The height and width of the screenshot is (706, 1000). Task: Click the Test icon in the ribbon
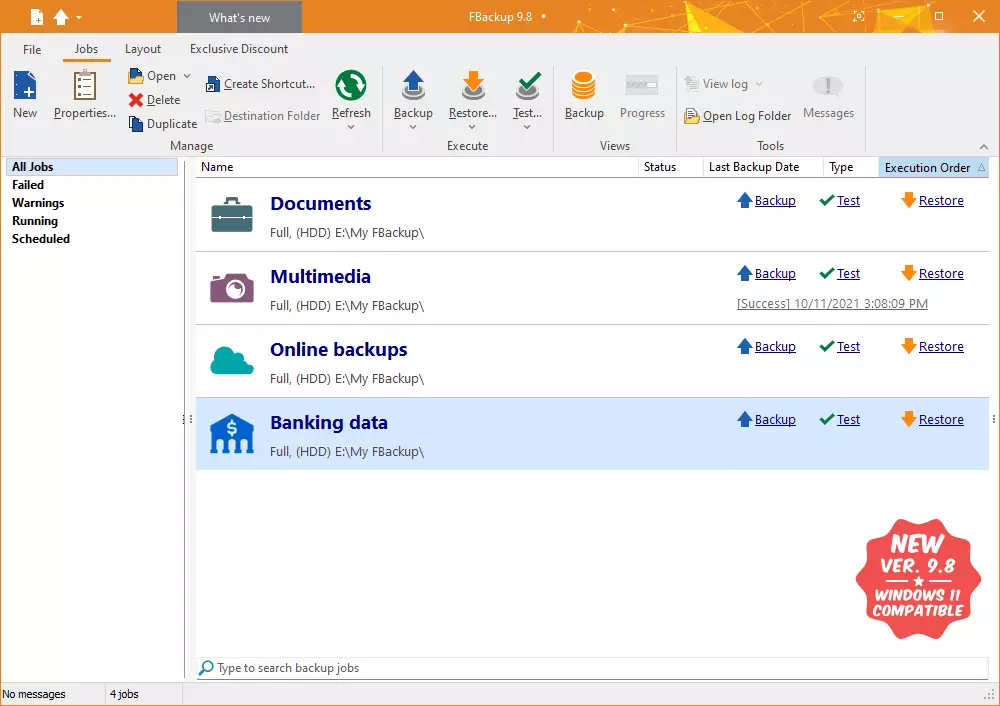[x=527, y=85]
